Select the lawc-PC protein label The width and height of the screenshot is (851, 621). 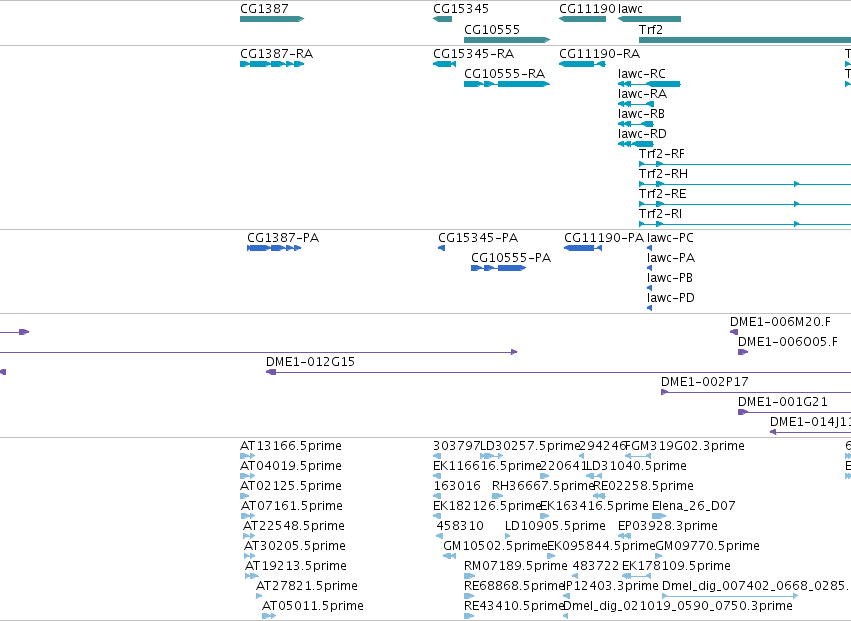click(670, 238)
